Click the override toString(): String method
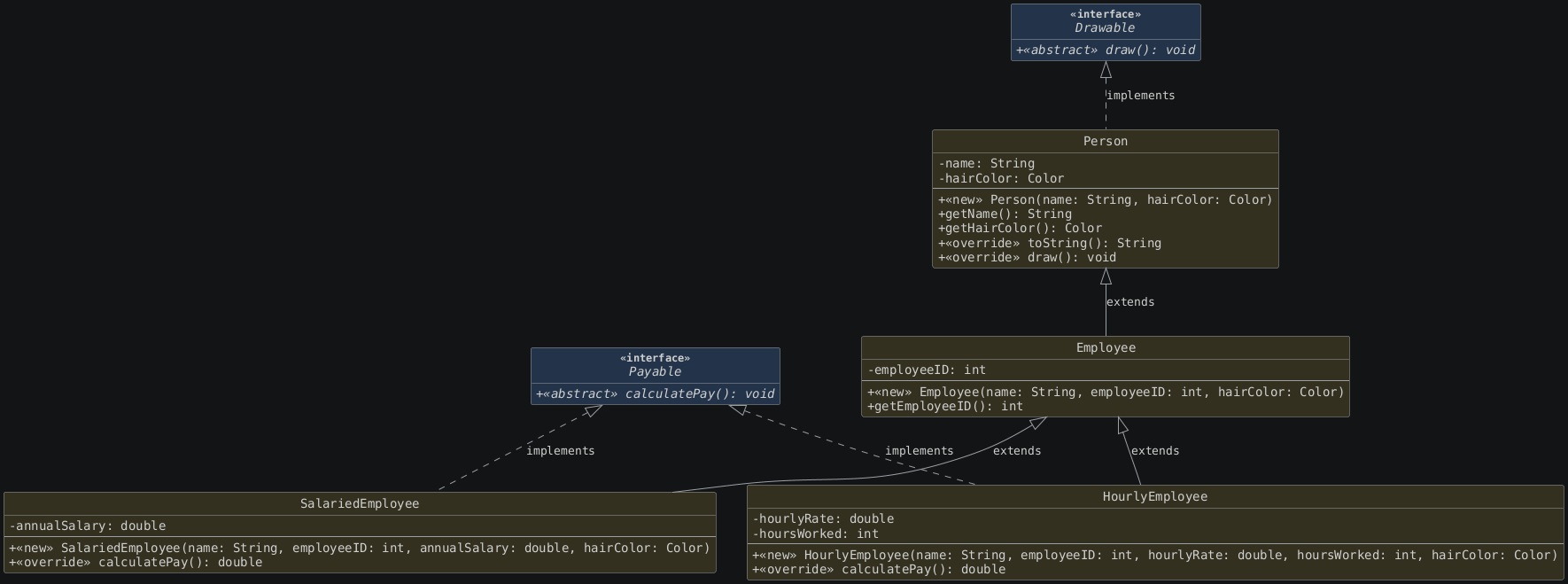This screenshot has width=1568, height=584. click(1050, 243)
